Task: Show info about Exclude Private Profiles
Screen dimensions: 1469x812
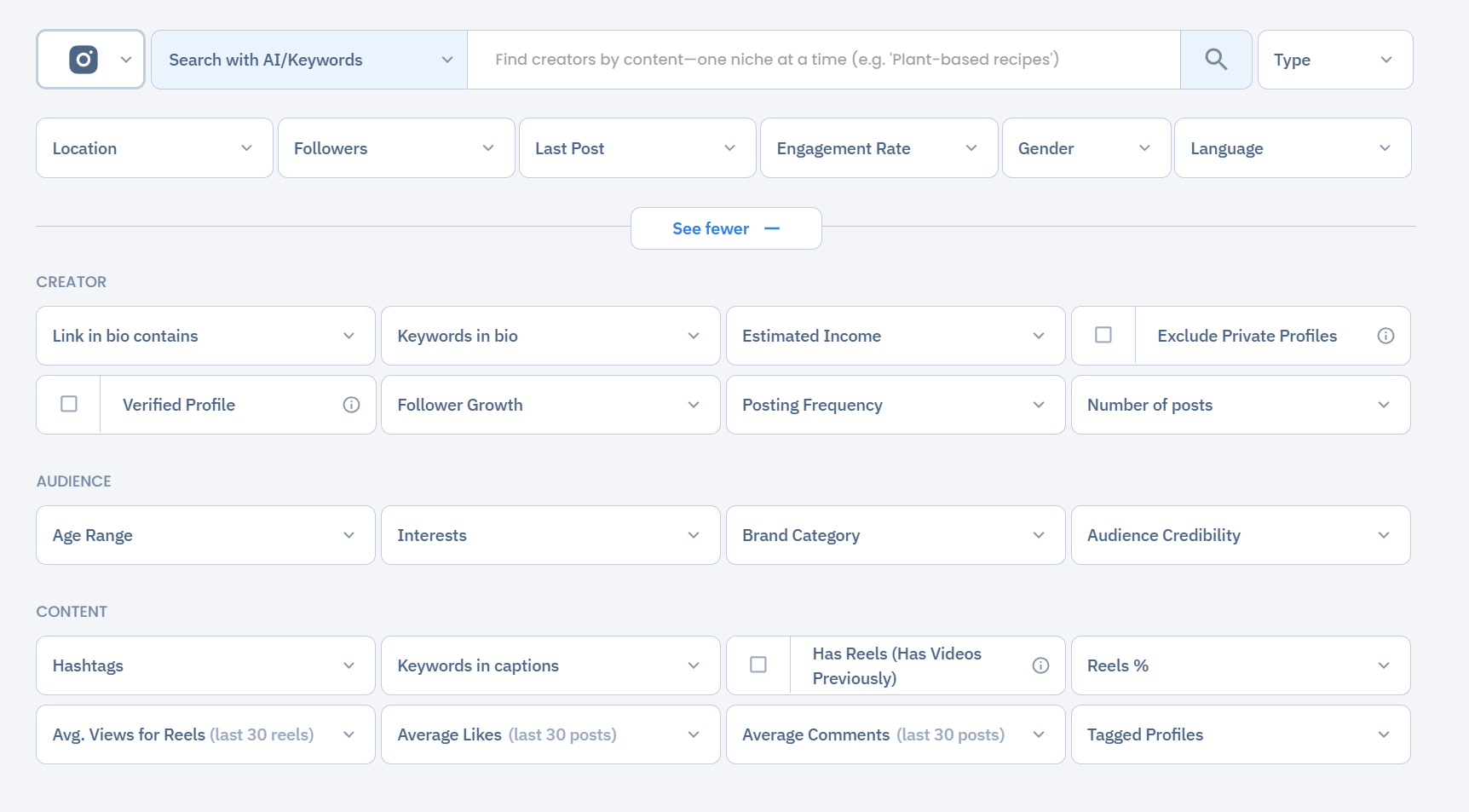Action: pyautogui.click(x=1385, y=336)
